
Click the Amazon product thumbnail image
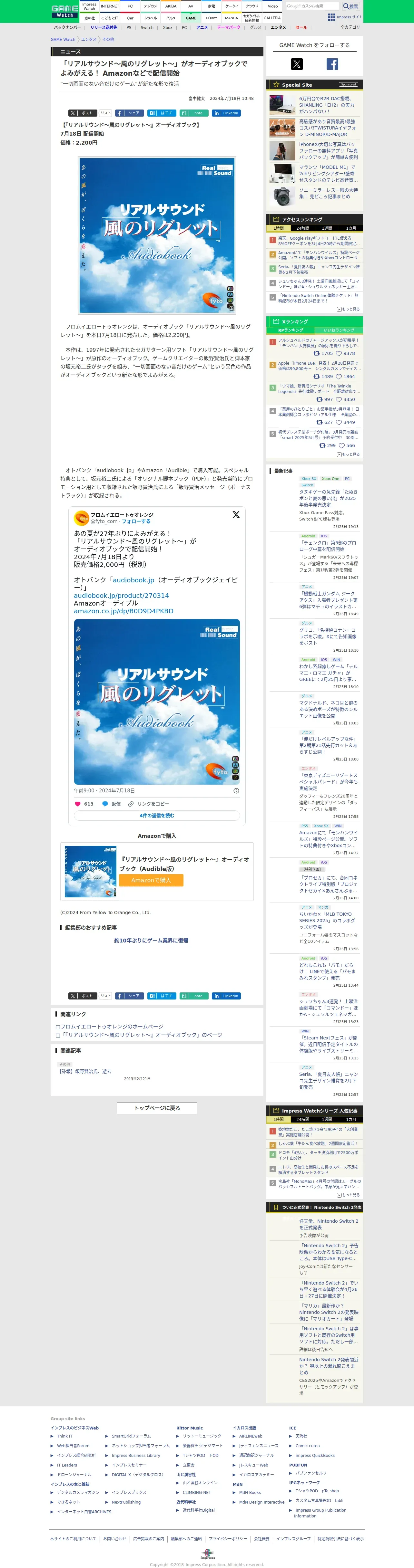click(90, 871)
